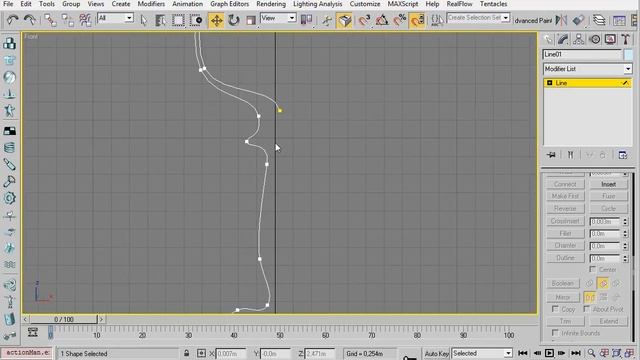
Task: Toggle the 3D Snaps button
Action: [364, 20]
